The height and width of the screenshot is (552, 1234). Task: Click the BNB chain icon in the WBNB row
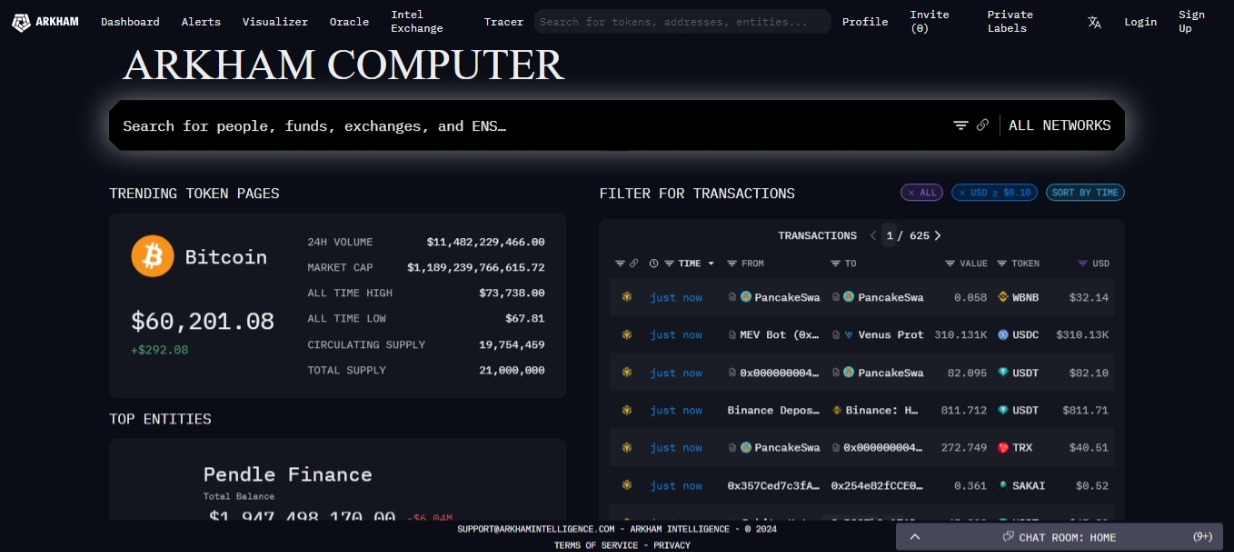(627, 297)
